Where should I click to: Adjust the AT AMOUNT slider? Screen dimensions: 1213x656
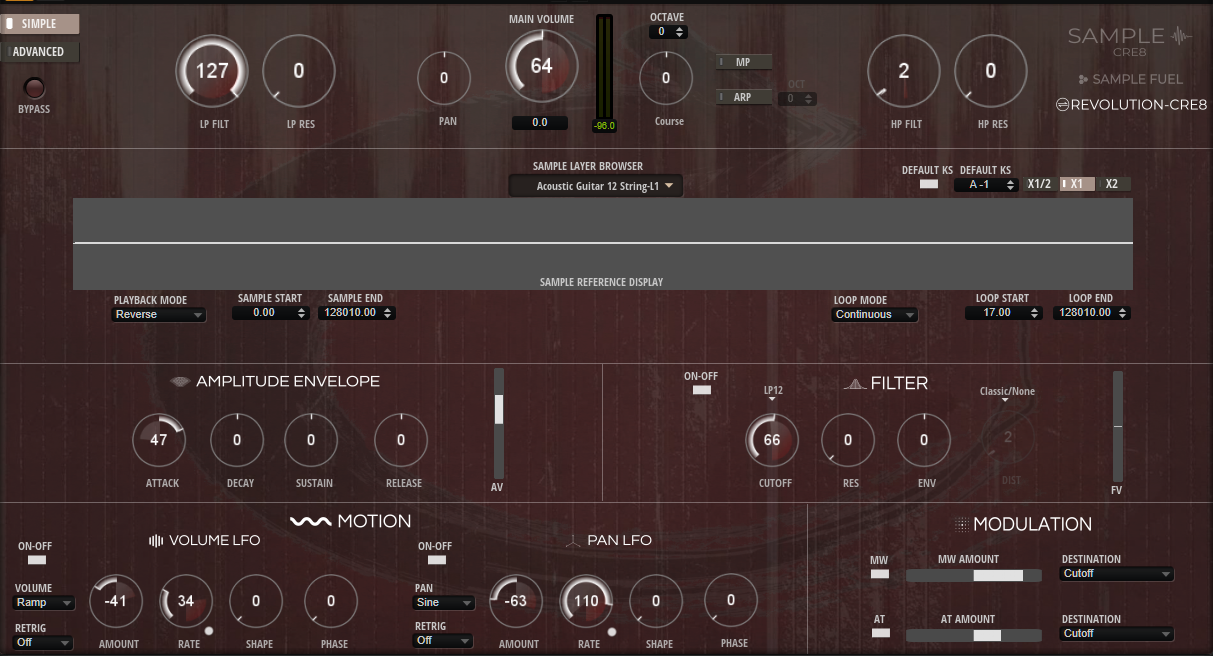pos(972,636)
